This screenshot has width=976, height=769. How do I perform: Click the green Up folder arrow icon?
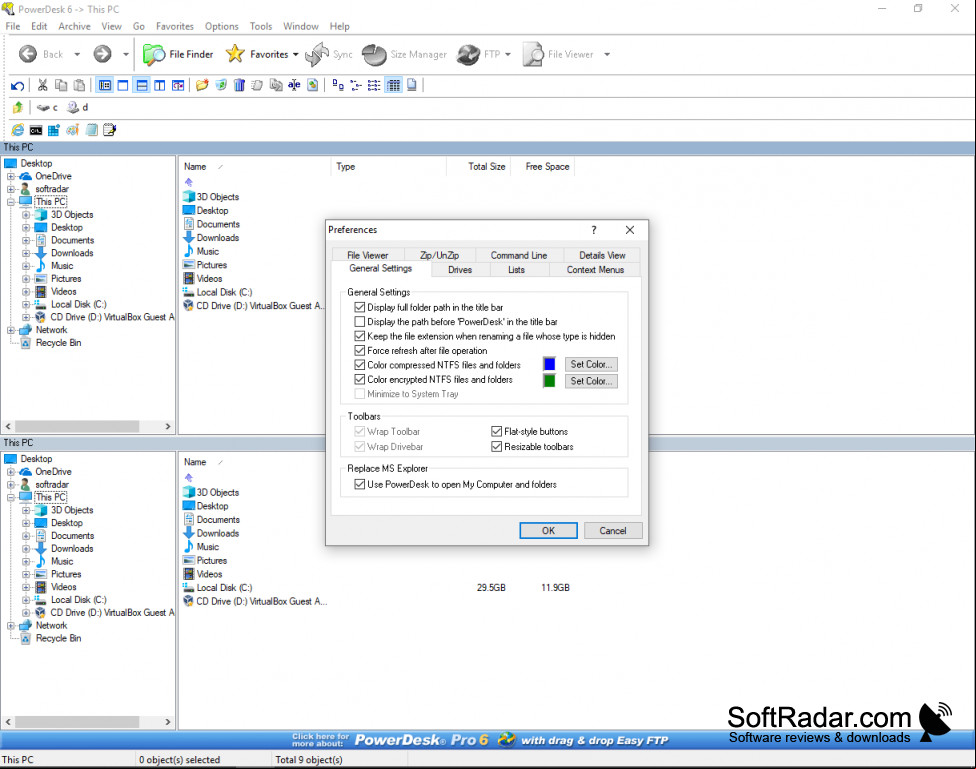pyautogui.click(x=18, y=108)
